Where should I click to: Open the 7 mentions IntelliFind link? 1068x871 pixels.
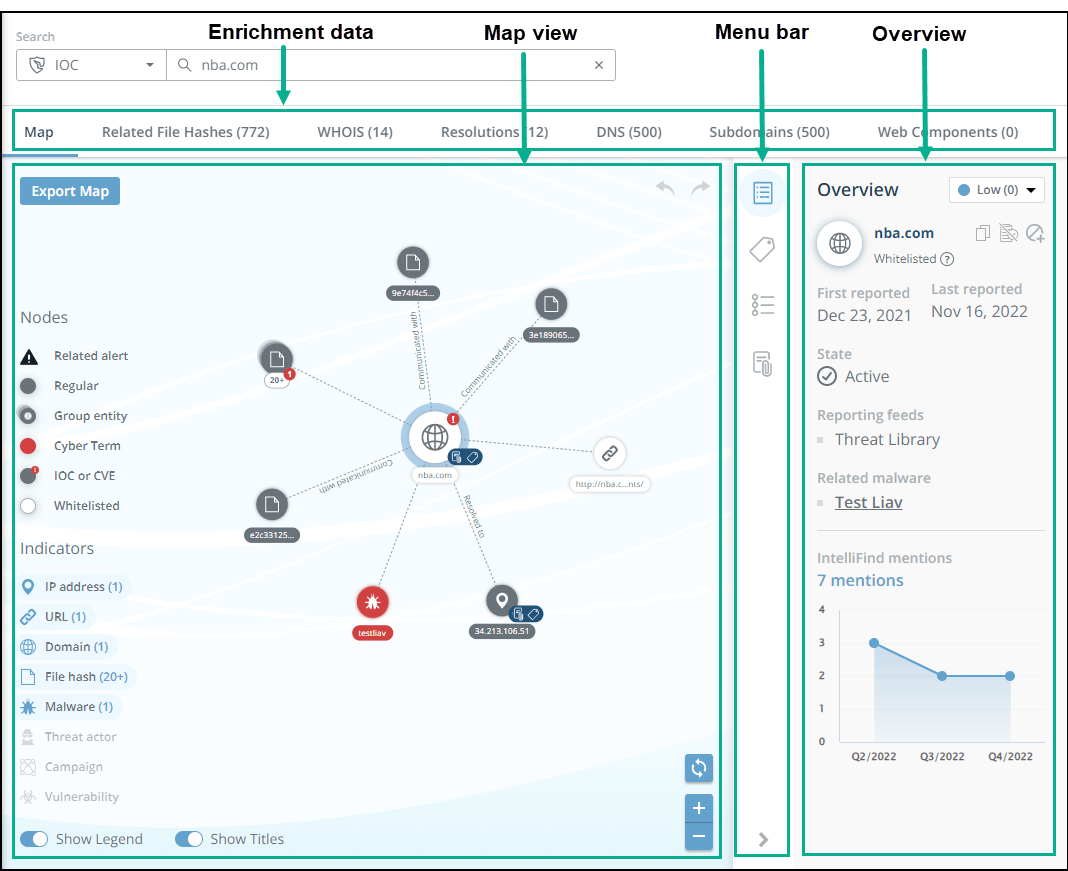(x=860, y=580)
